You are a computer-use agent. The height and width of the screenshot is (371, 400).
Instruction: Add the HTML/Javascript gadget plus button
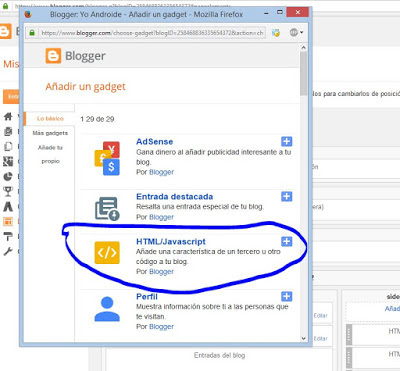pyautogui.click(x=287, y=241)
